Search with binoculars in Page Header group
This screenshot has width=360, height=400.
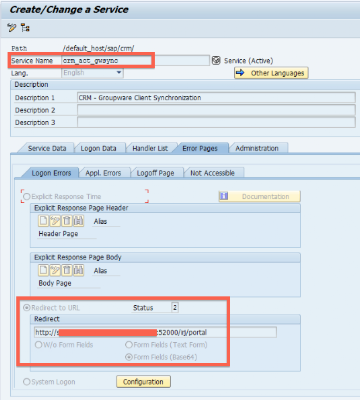click(x=78, y=221)
